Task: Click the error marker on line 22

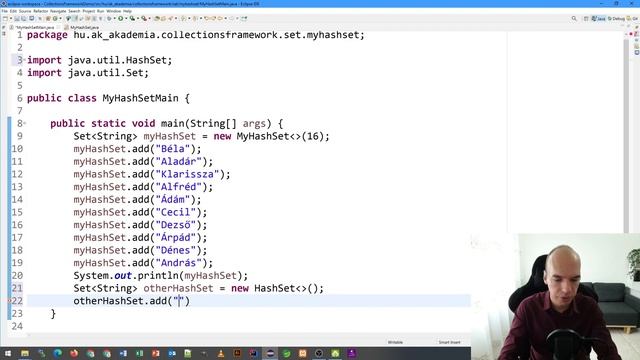Action: [x=10, y=301]
